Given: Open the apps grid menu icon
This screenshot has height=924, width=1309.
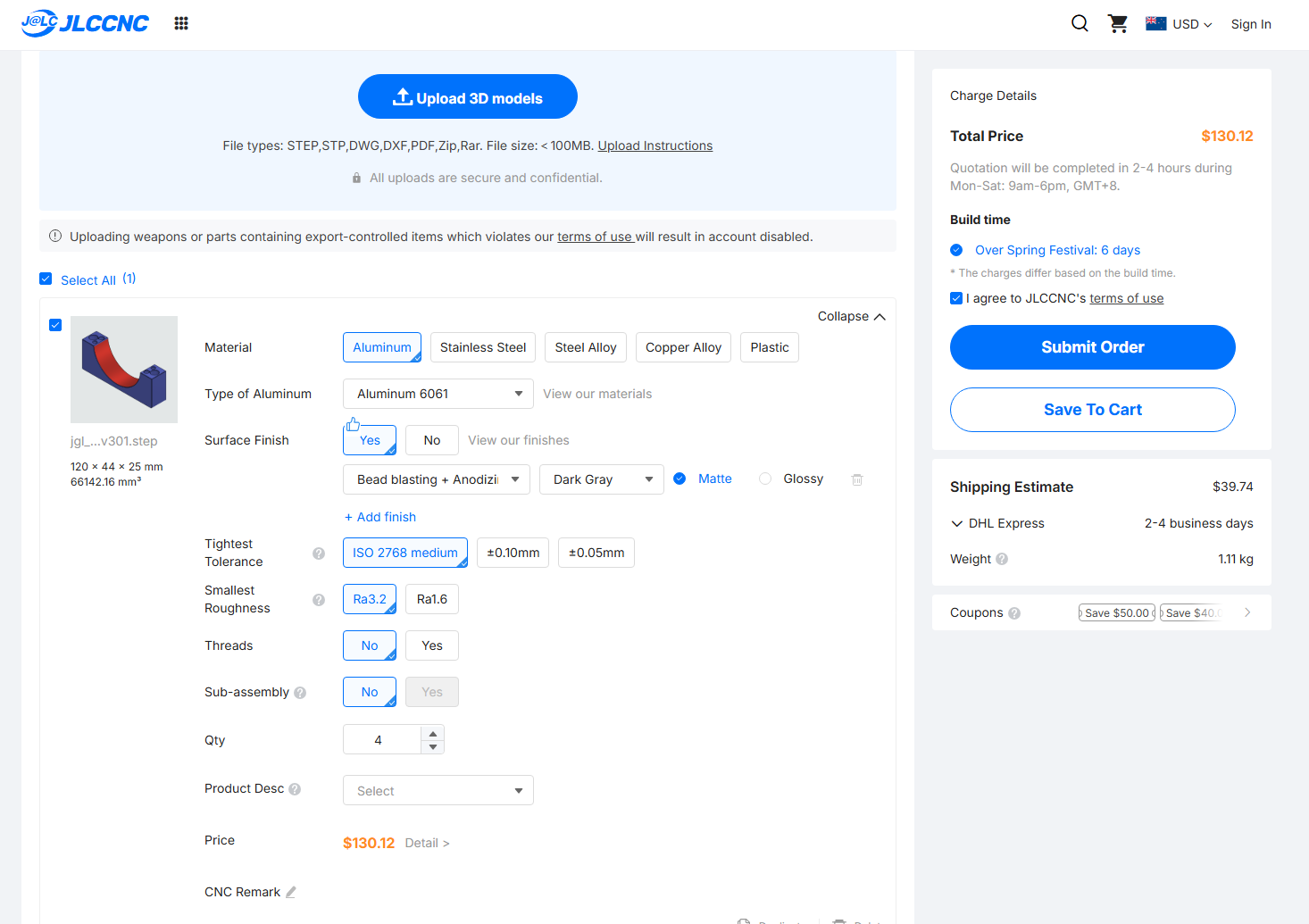Looking at the screenshot, I should point(181,23).
